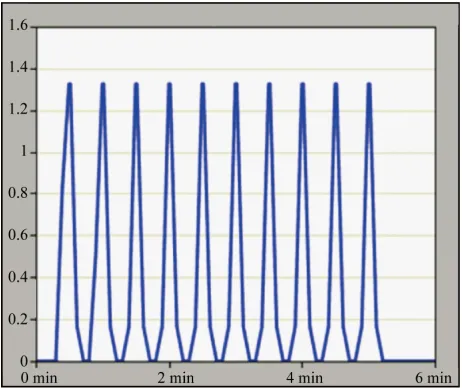Click the waveform peak directly above 2 min
This screenshot has width=462, height=388.
tap(169, 85)
